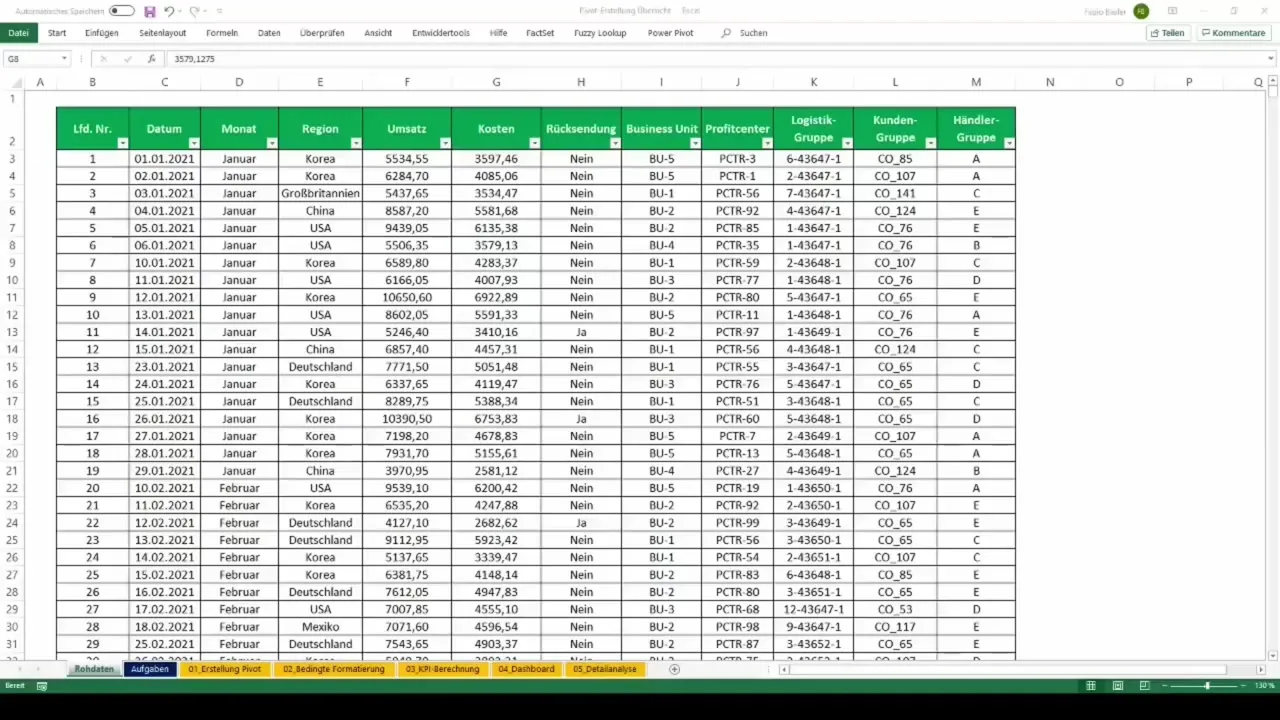Click the fx insert function icon

pyautogui.click(x=151, y=59)
